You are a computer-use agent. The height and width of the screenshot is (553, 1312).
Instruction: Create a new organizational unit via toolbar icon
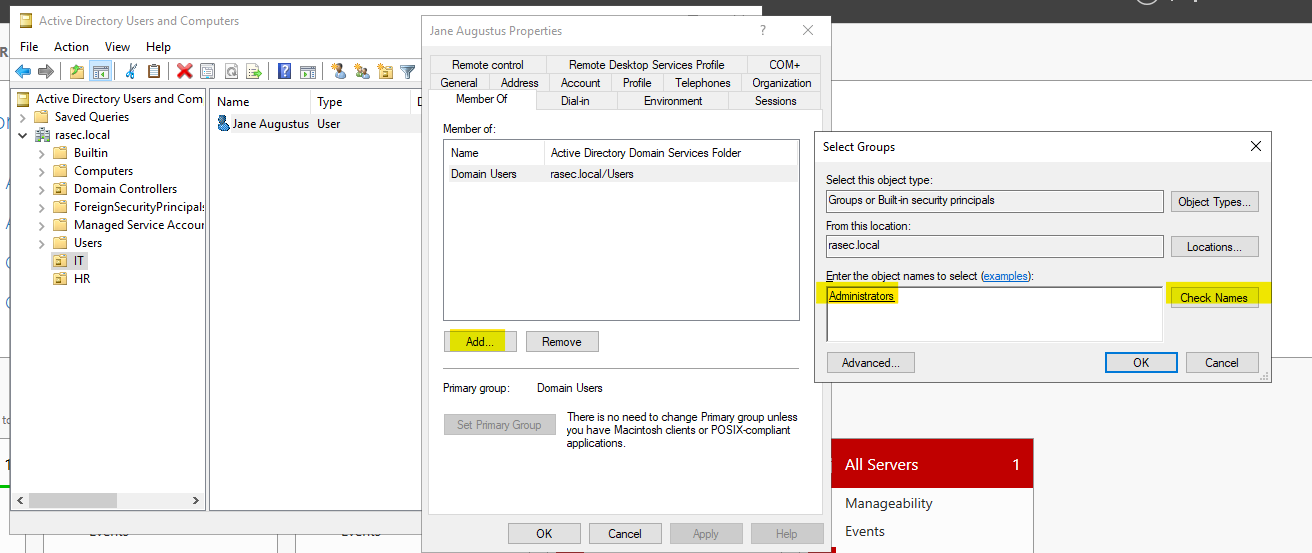384,71
